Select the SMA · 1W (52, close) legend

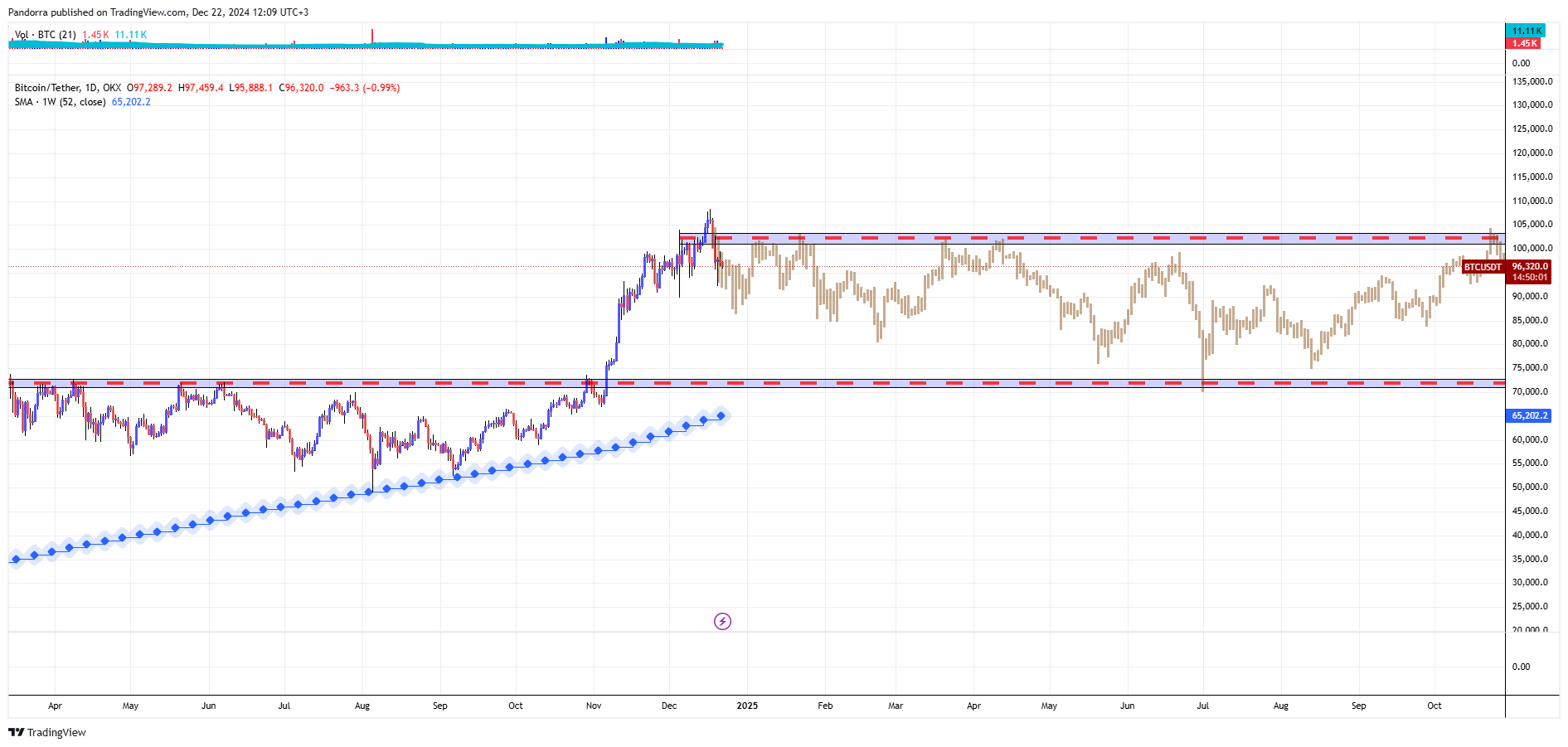coord(60,102)
